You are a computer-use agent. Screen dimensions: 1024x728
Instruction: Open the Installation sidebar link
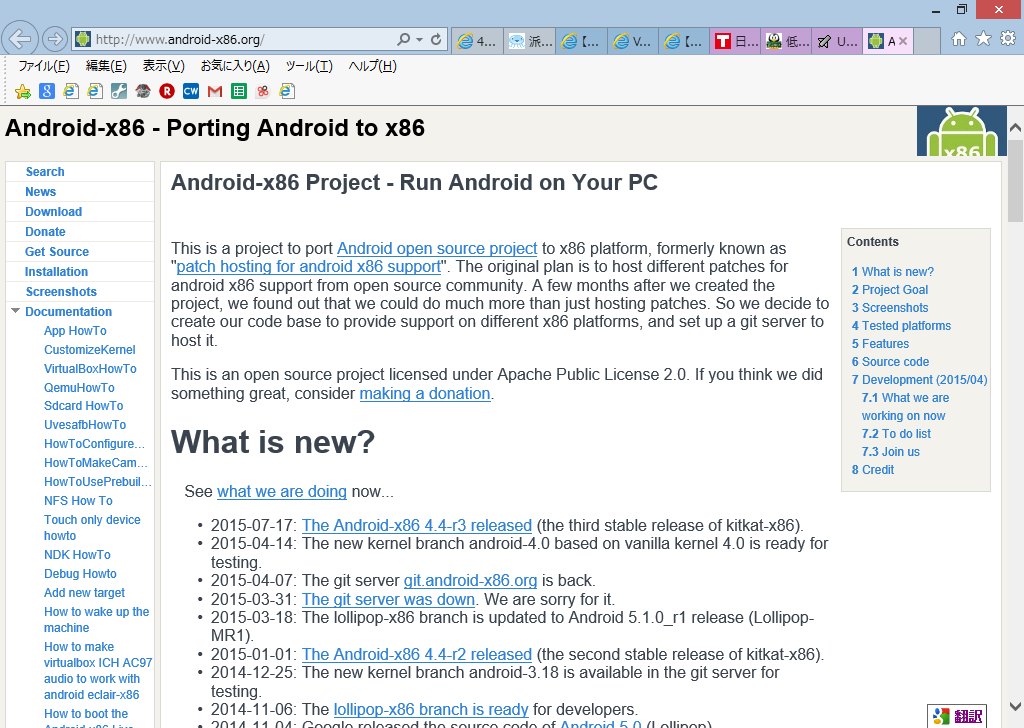click(56, 272)
